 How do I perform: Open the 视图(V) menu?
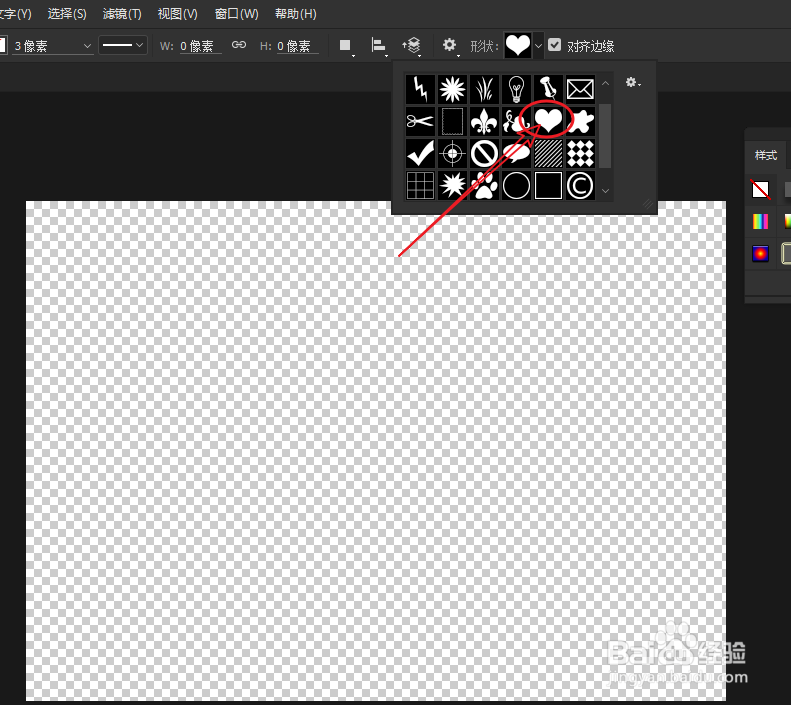[x=178, y=14]
